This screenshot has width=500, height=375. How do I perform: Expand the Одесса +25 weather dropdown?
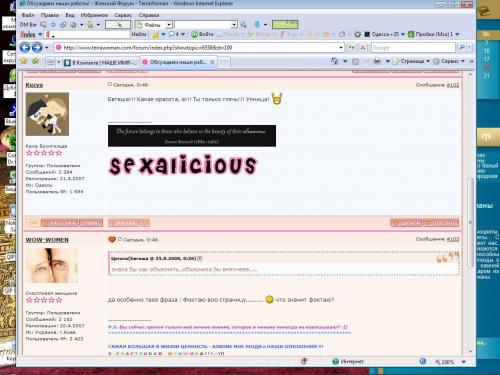(403, 34)
